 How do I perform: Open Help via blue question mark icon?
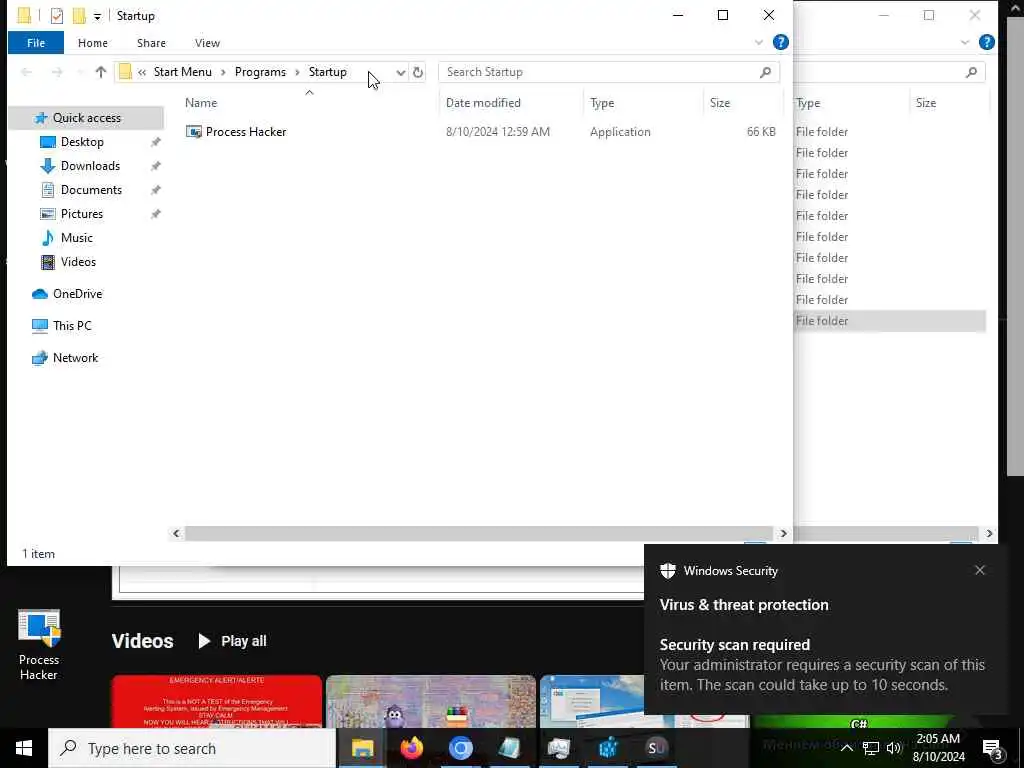pyautogui.click(x=780, y=42)
